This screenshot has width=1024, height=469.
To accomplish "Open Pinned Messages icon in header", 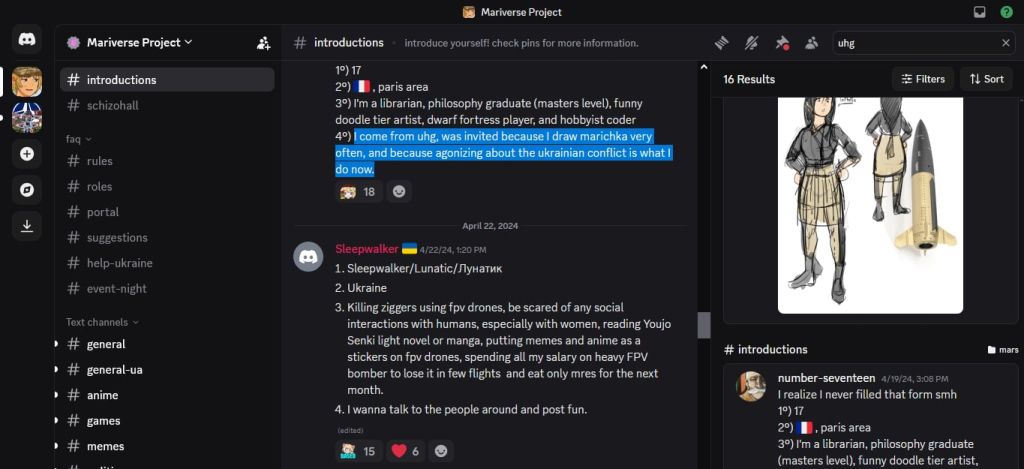I will point(782,43).
